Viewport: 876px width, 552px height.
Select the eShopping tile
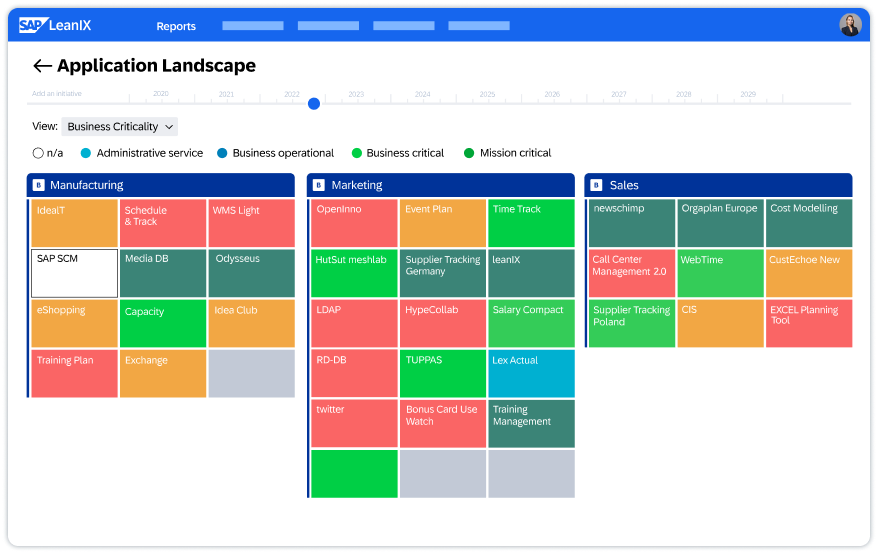(x=74, y=323)
